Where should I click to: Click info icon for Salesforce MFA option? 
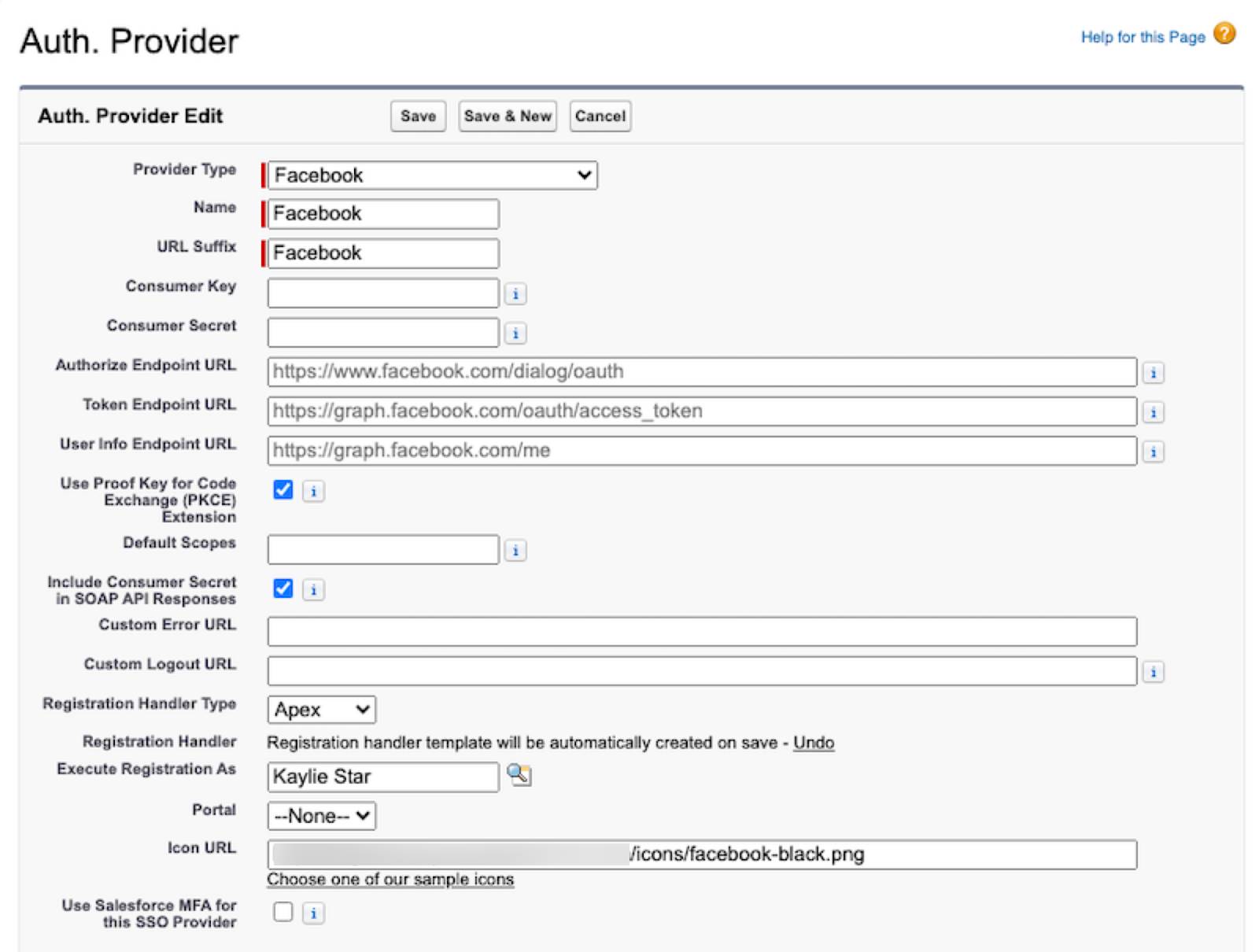[x=313, y=913]
